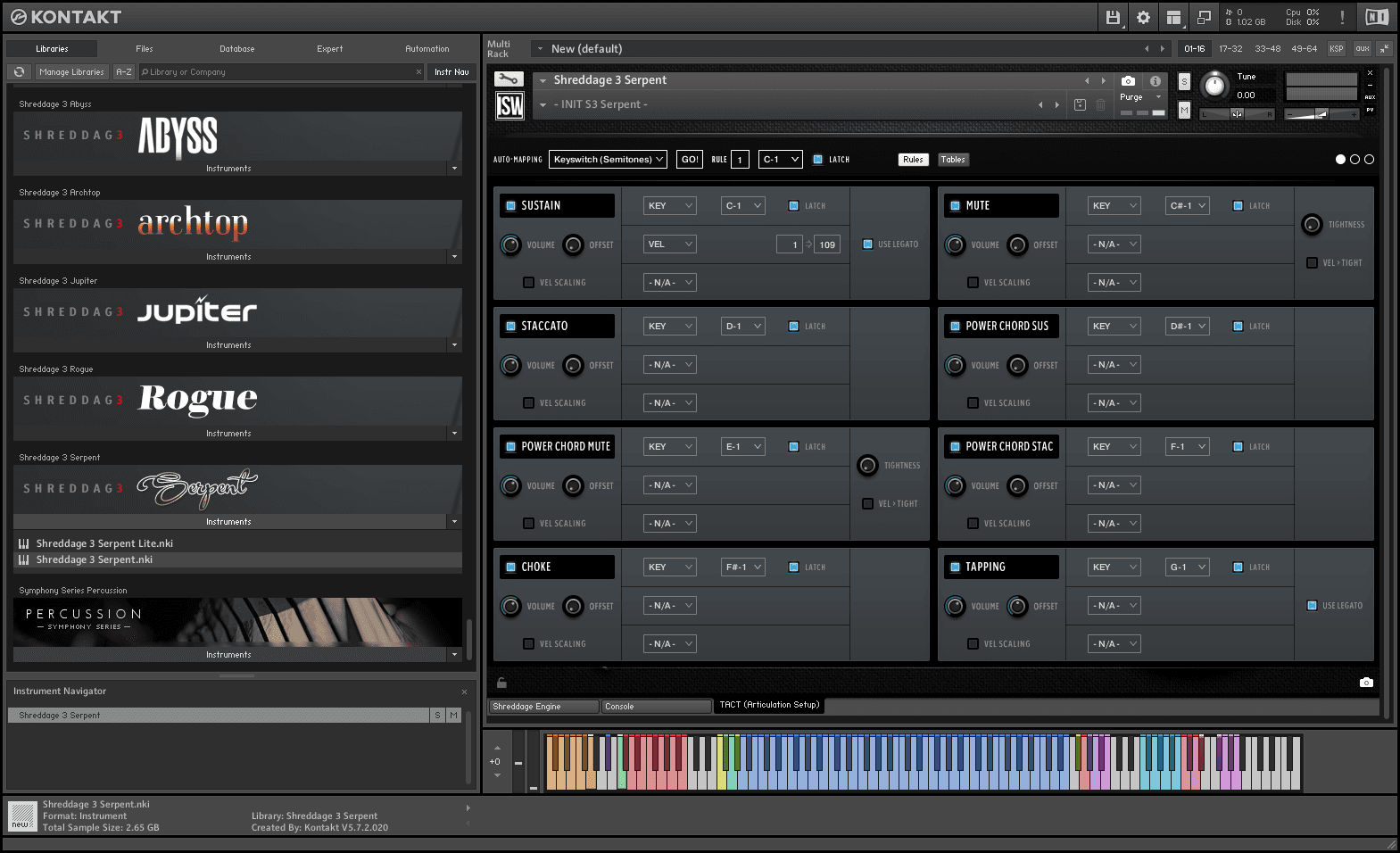Toggle USE LEGATO in Tapping section
1400x853 pixels.
point(1312,606)
